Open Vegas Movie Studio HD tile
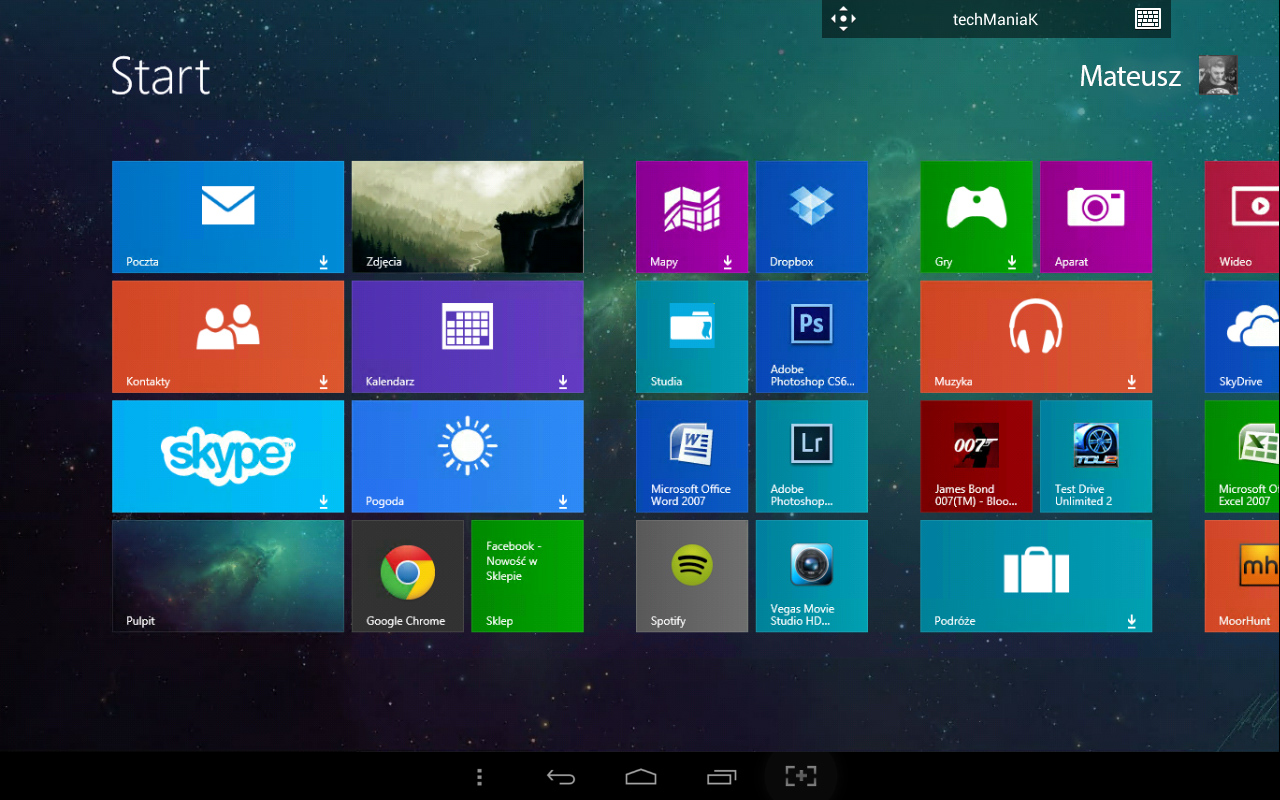The image size is (1280, 800). click(811, 576)
